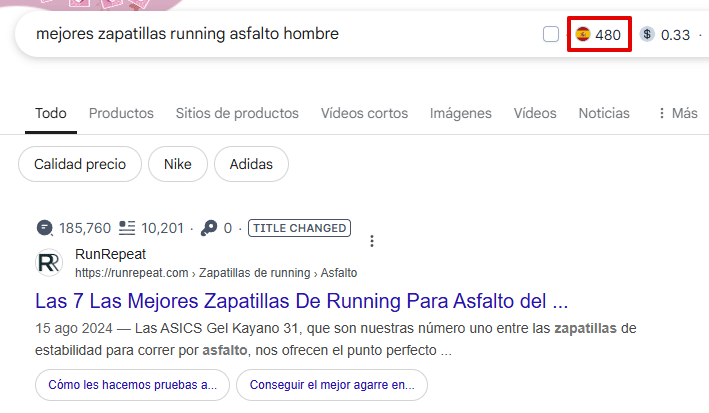The height and width of the screenshot is (413, 709).
Task: Click the 185,760 traffic value
Action: point(85,228)
